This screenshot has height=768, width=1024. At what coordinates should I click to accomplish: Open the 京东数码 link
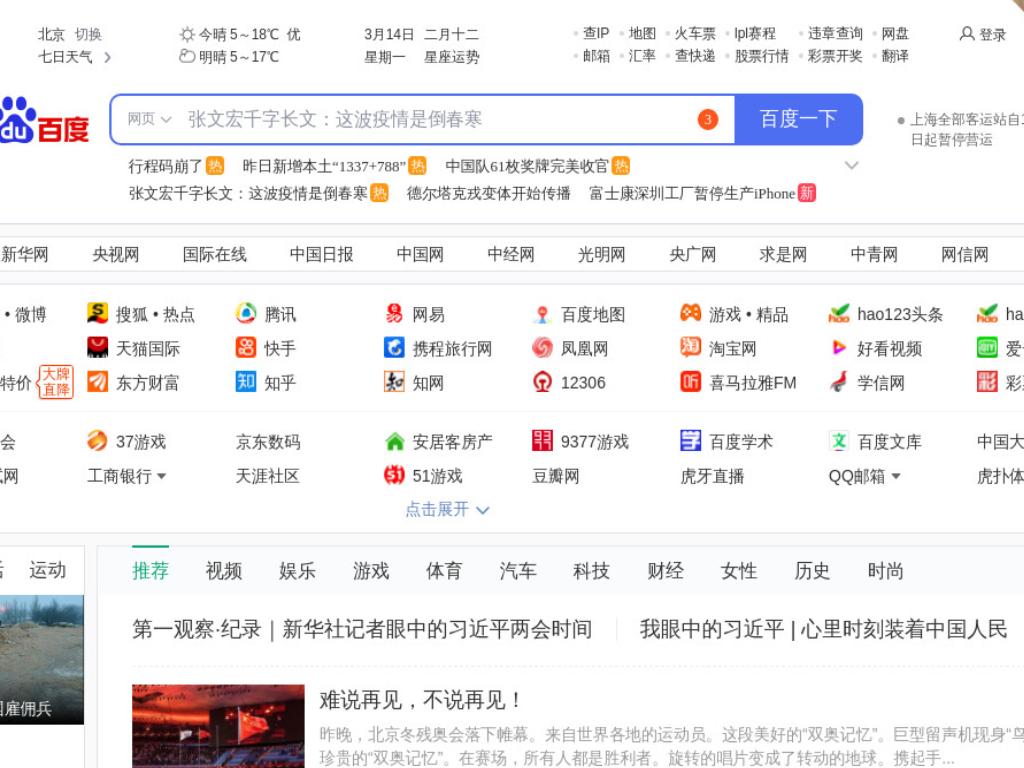268,442
